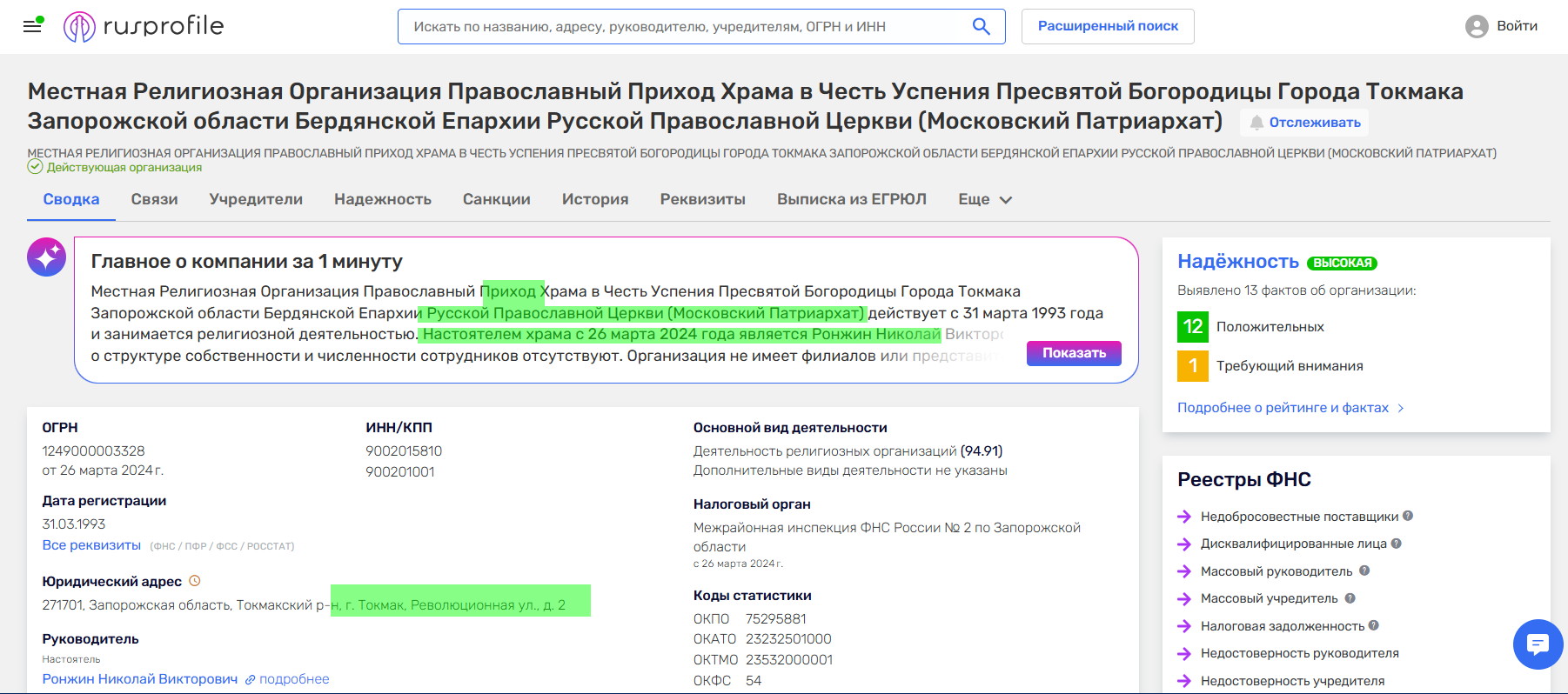
Task: Open the История tab
Action: pos(595,199)
